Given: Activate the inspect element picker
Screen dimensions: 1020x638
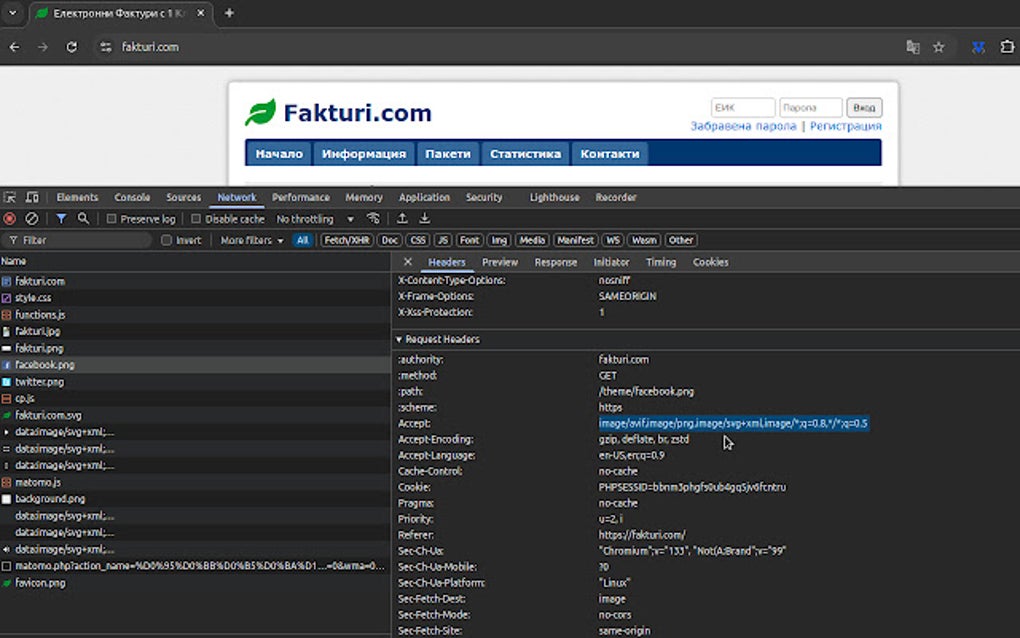Looking at the screenshot, I should point(11,198).
